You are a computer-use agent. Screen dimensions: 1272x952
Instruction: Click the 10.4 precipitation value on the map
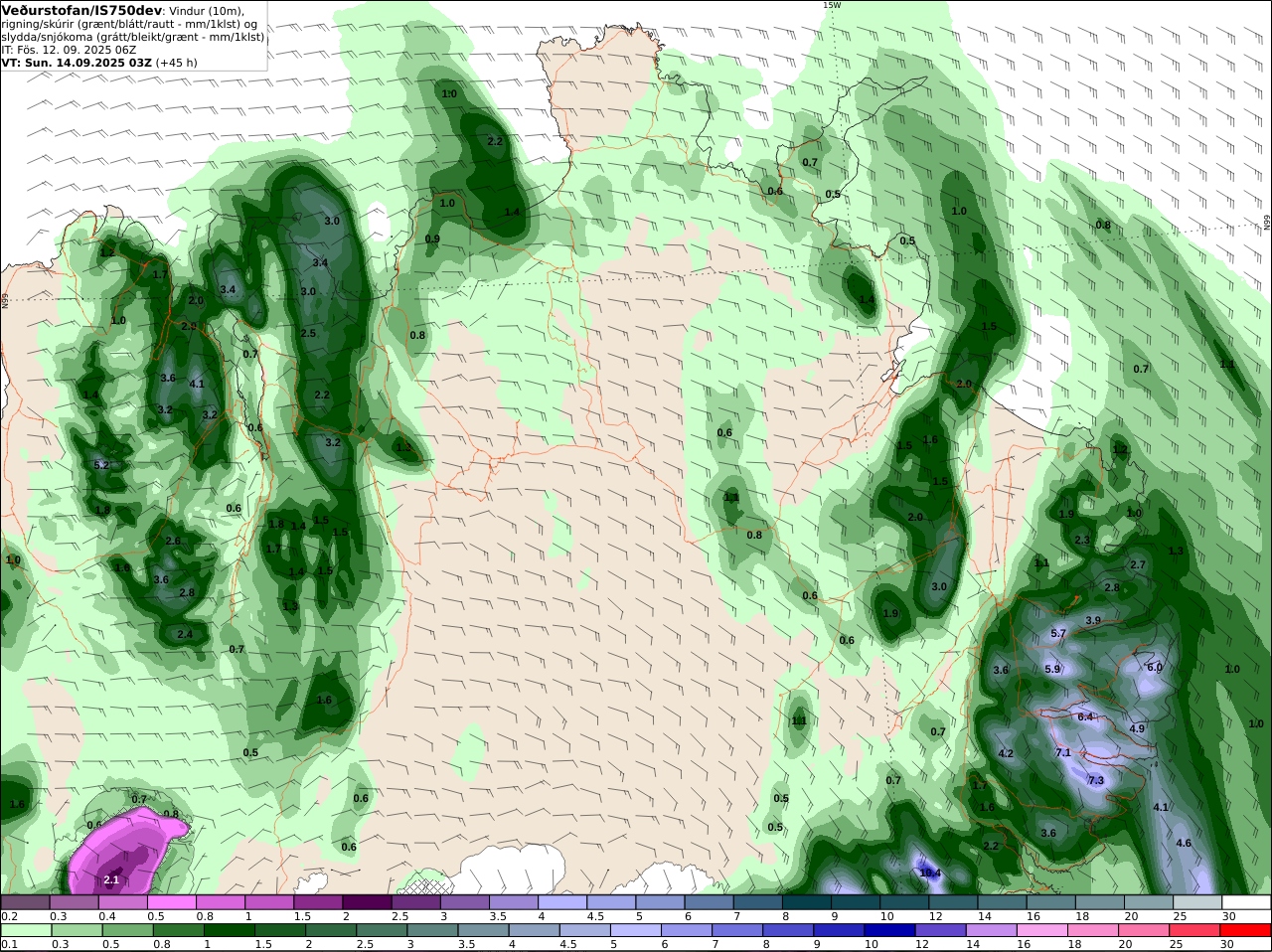point(930,873)
